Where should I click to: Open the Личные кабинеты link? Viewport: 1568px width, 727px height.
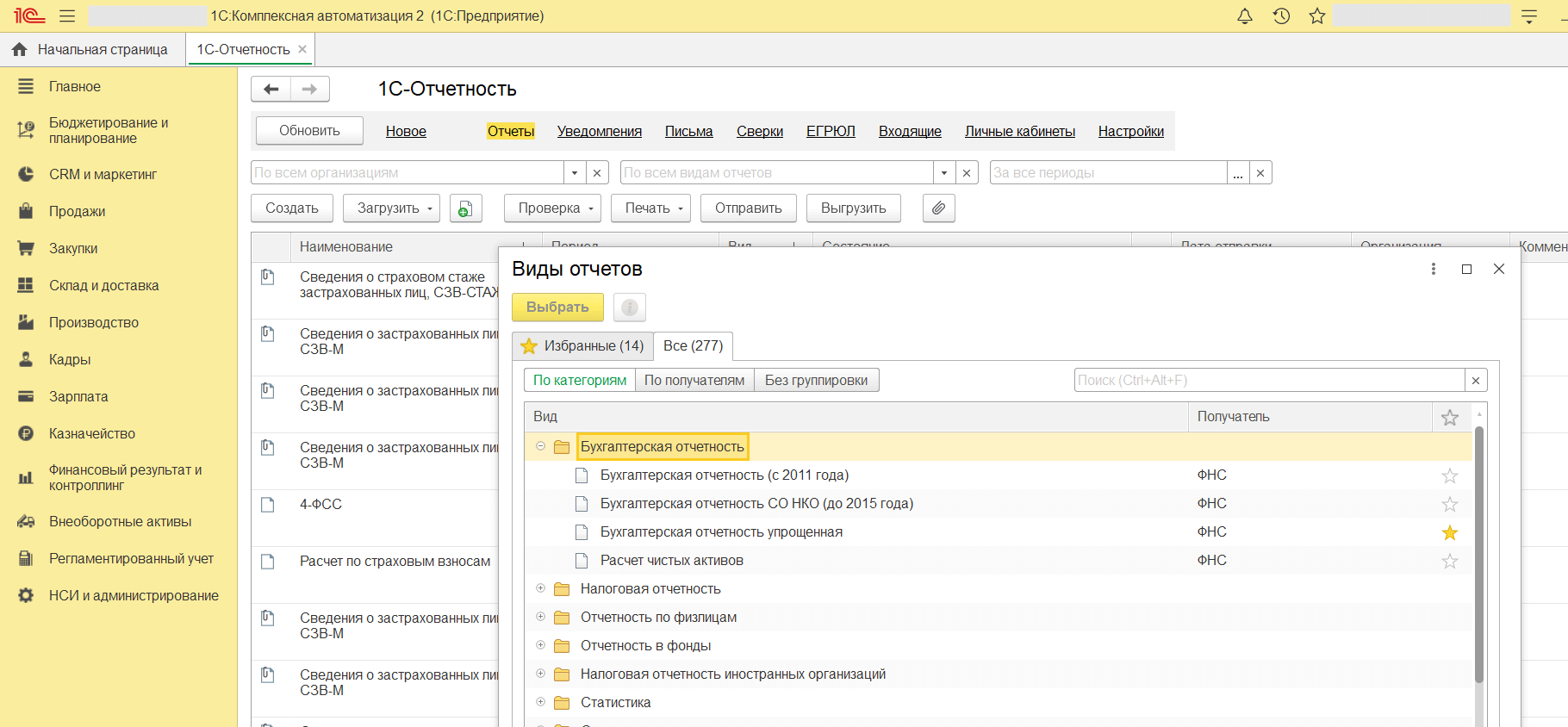pos(1020,131)
